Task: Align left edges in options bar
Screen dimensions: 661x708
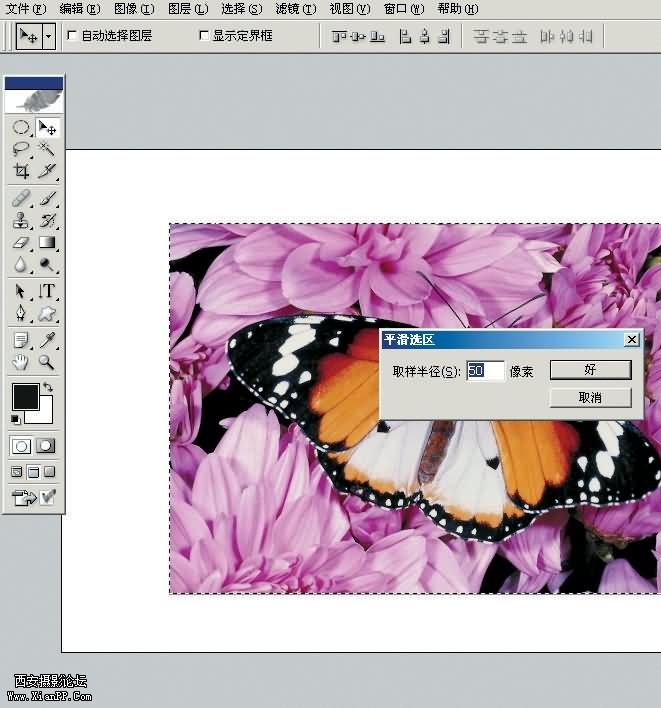Action: [x=405, y=36]
